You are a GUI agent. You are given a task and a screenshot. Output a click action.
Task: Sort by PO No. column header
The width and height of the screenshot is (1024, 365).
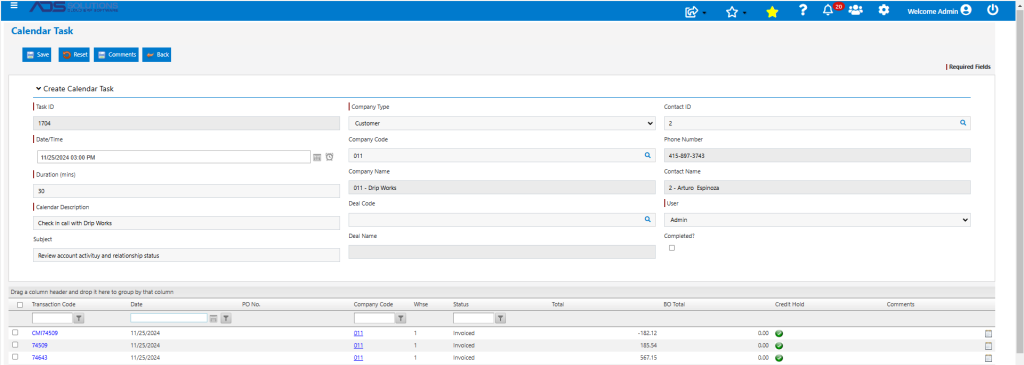[x=251, y=304]
